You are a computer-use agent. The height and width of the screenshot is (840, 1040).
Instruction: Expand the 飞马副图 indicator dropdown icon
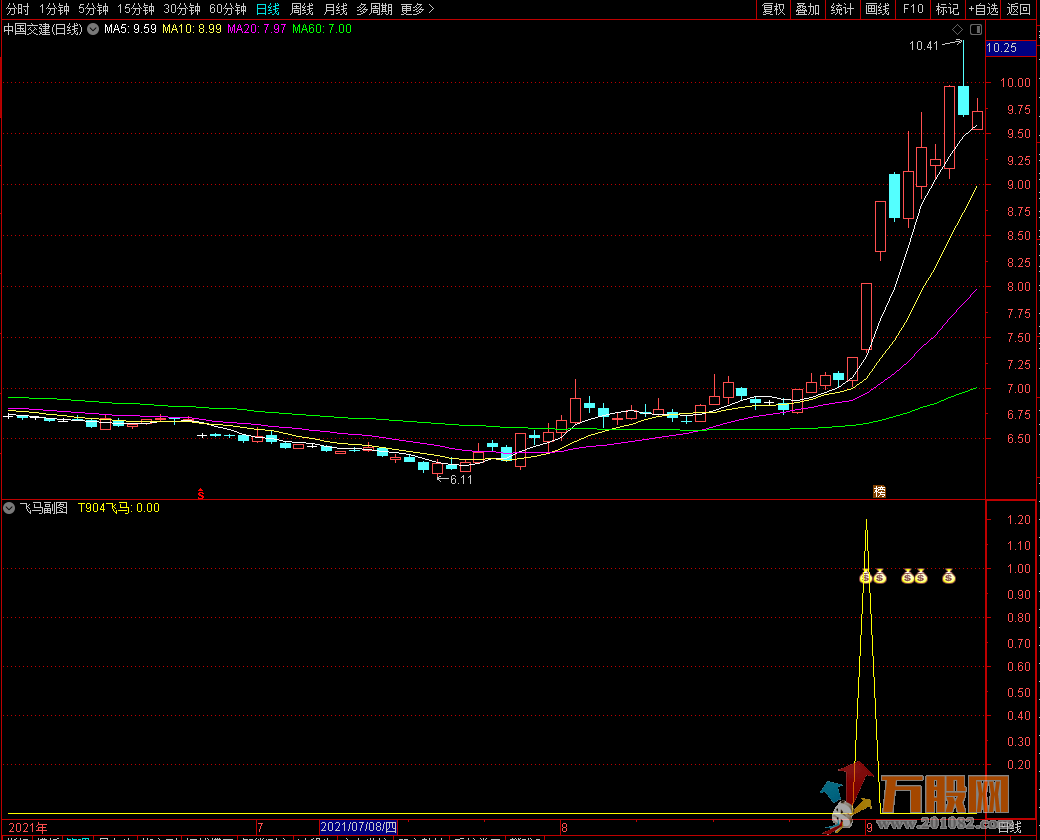point(9,508)
